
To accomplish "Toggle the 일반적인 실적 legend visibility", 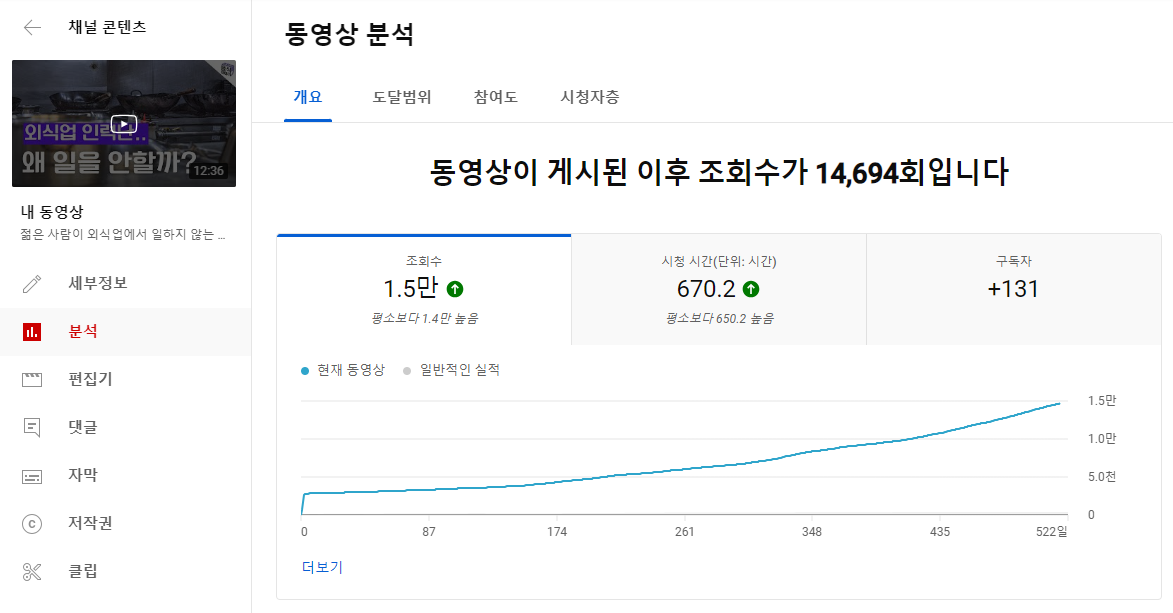I will pyautogui.click(x=460, y=369).
